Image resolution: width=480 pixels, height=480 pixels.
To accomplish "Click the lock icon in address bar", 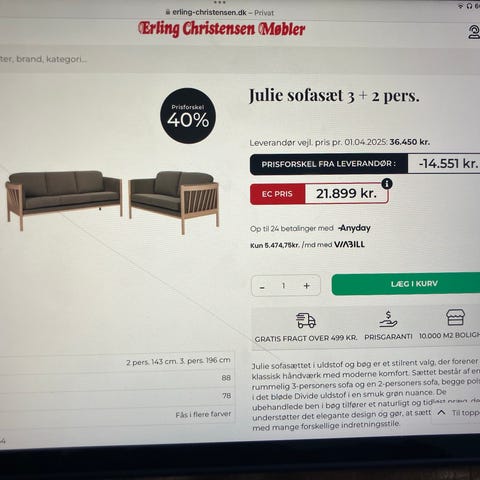I will pyautogui.click(x=168, y=12).
